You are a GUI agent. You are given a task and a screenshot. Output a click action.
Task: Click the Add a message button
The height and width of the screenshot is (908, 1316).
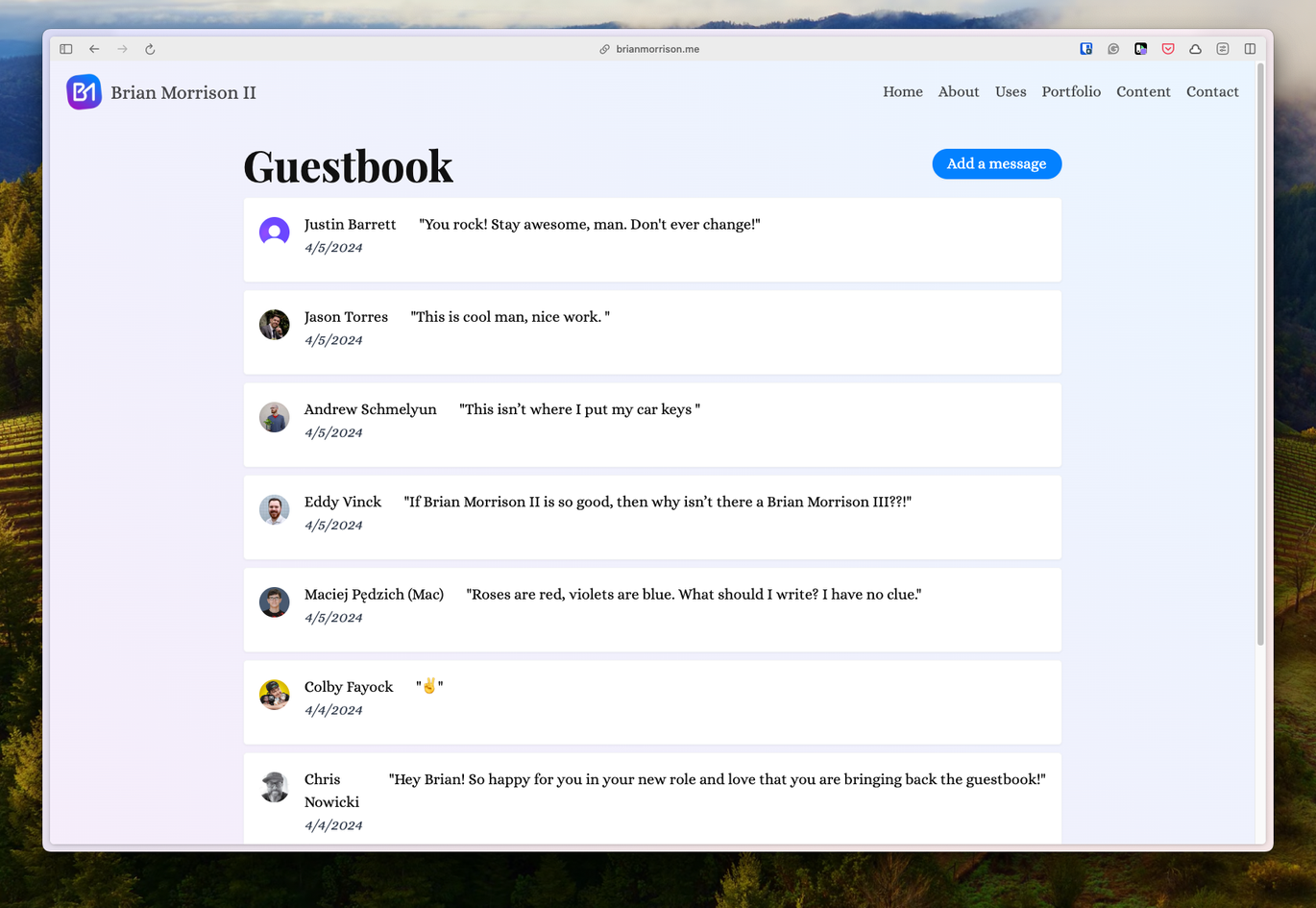(x=997, y=164)
